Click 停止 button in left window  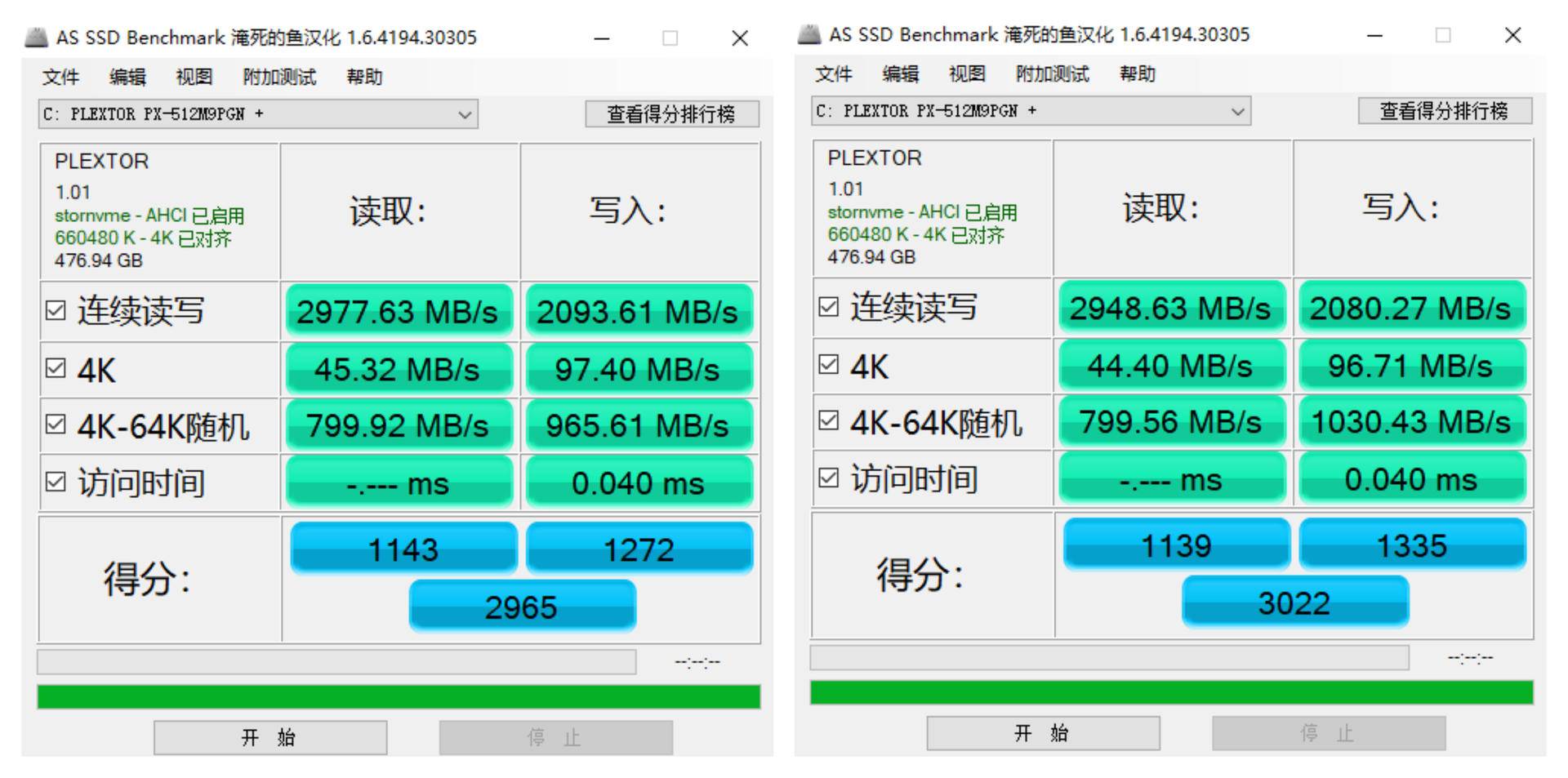coord(556,737)
